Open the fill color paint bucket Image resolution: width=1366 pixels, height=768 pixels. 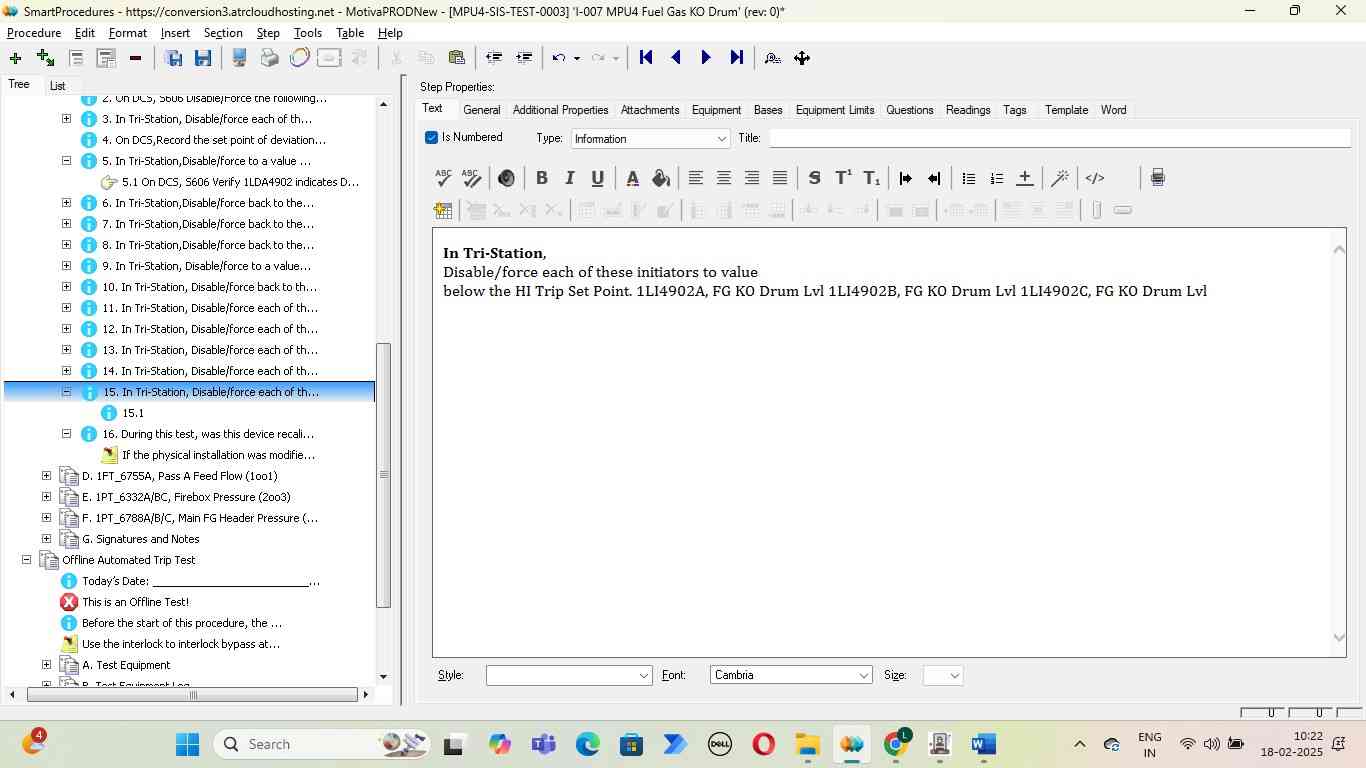pos(660,178)
